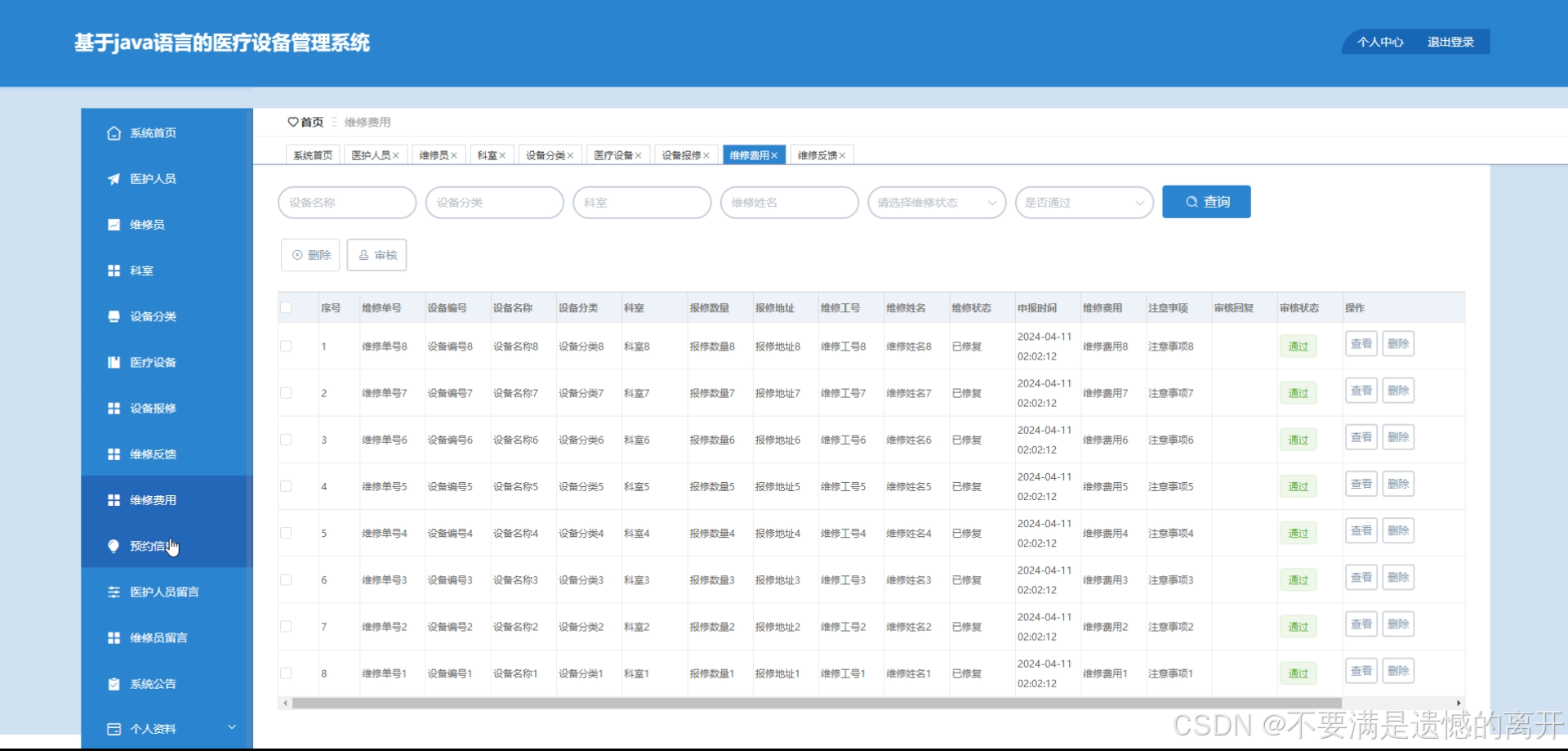Click the 维修姓名 search field
This screenshot has width=1568, height=751.
790,203
